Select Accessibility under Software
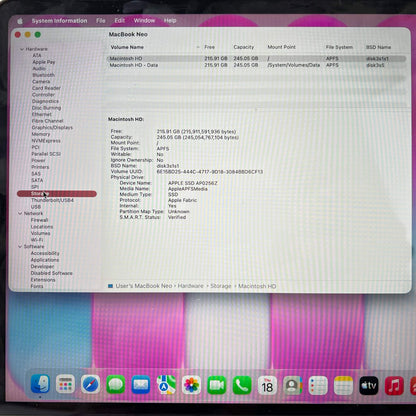The width and height of the screenshot is (416, 416). point(45,253)
